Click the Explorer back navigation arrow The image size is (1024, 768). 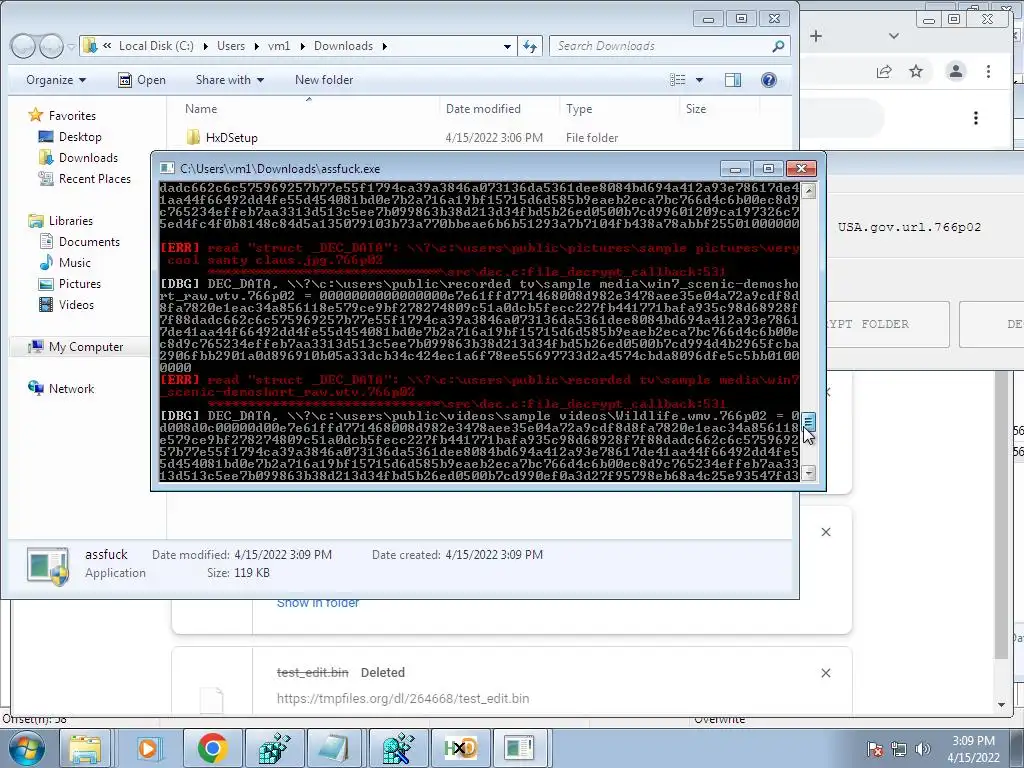(23, 46)
